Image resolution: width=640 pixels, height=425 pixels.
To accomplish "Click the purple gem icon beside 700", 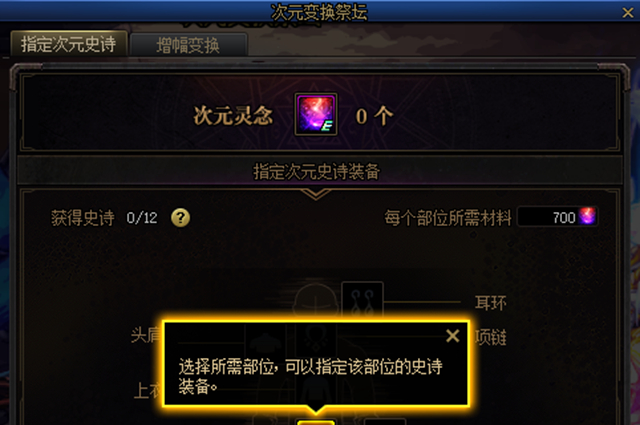I will [x=587, y=216].
